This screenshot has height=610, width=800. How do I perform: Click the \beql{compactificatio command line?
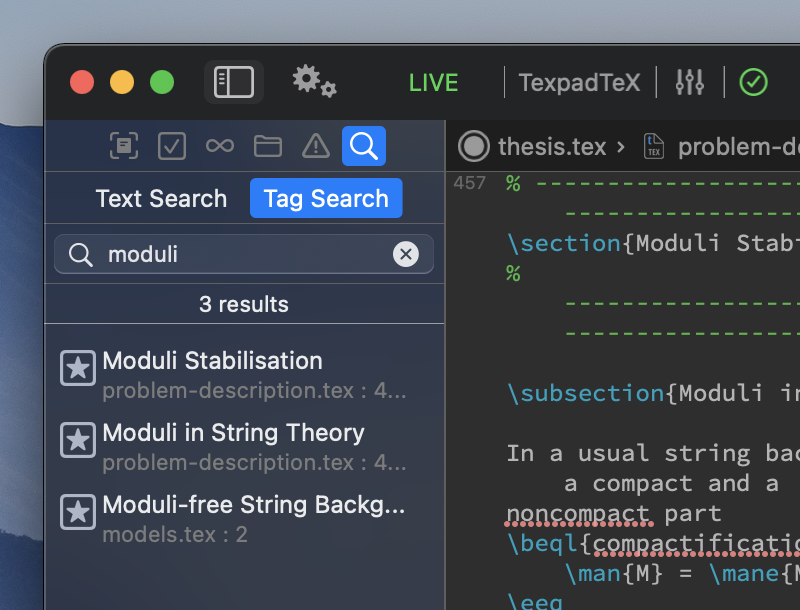click(x=653, y=544)
